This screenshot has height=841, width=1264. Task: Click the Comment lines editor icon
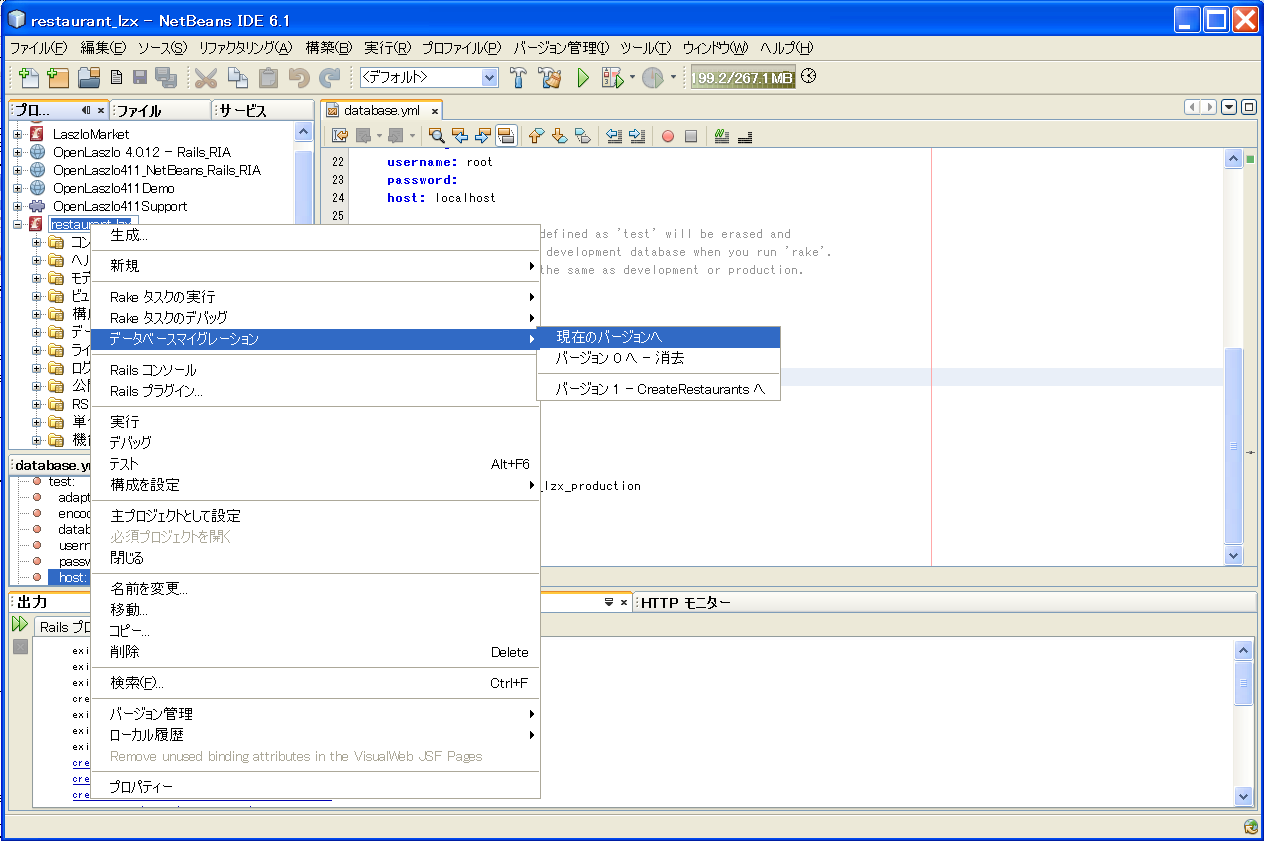tap(722, 136)
